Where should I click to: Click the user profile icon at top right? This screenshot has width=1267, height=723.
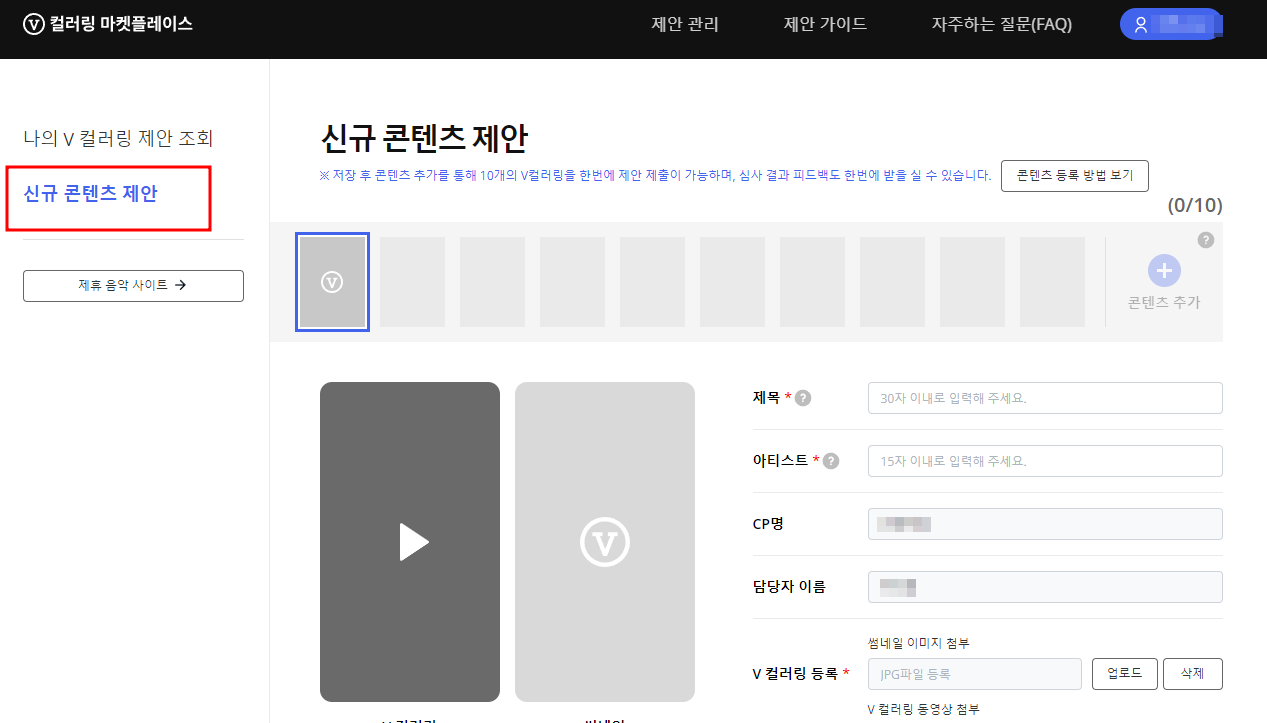(x=1143, y=23)
